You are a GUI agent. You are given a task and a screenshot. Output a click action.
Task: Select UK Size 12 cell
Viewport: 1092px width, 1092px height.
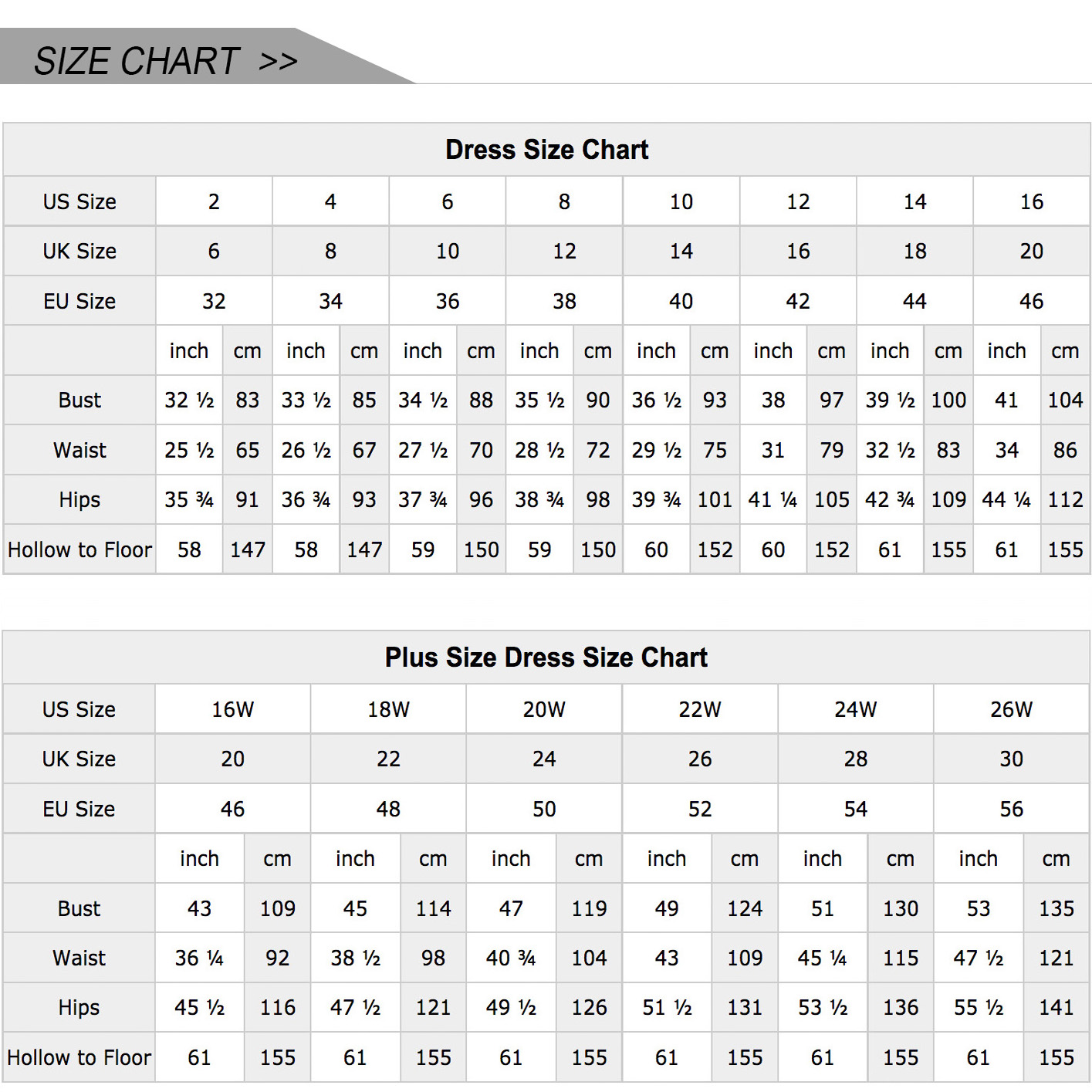564,251
